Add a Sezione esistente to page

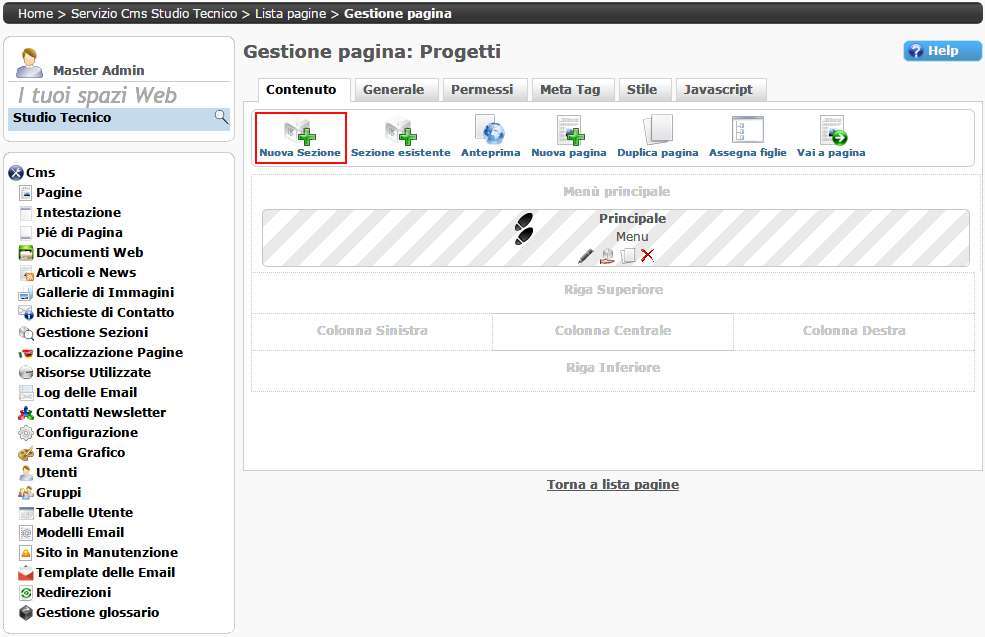(400, 136)
